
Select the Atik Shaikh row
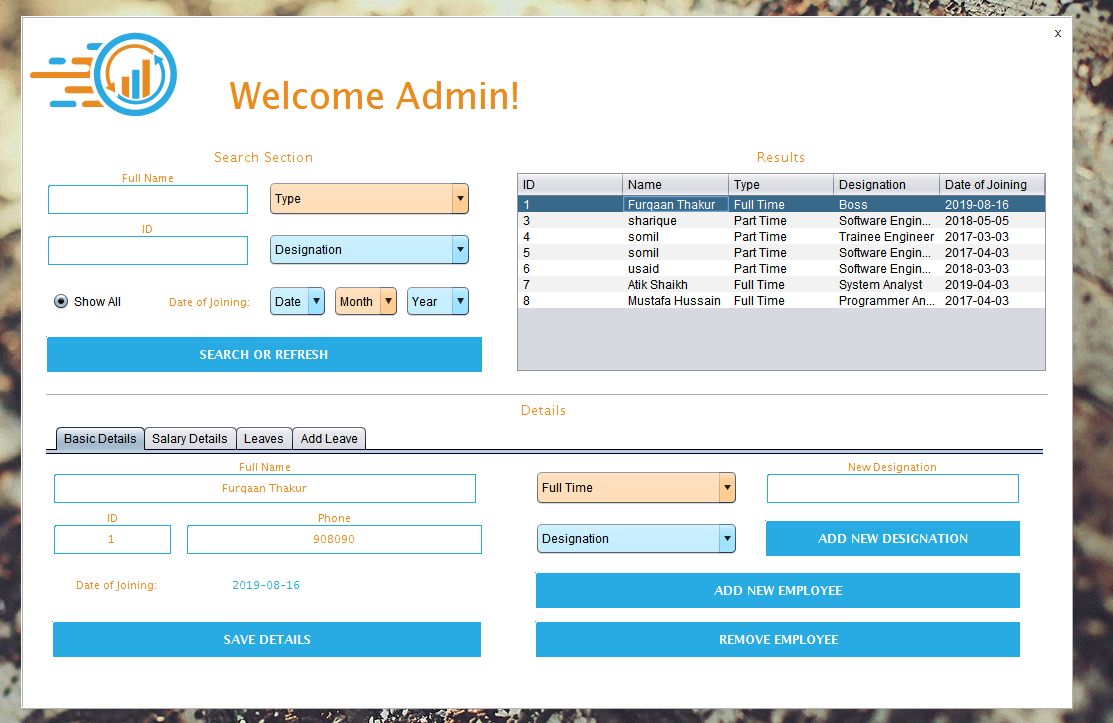click(781, 285)
